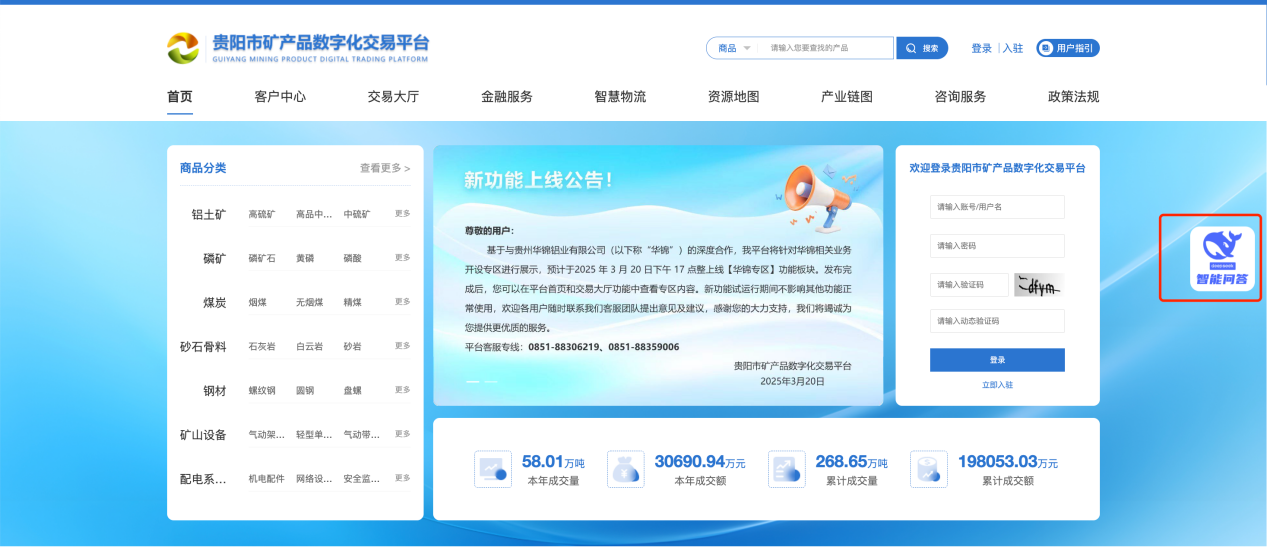Click the 累计成交量 statistics icon
Screen dimensions: 1267x548
click(x=786, y=469)
